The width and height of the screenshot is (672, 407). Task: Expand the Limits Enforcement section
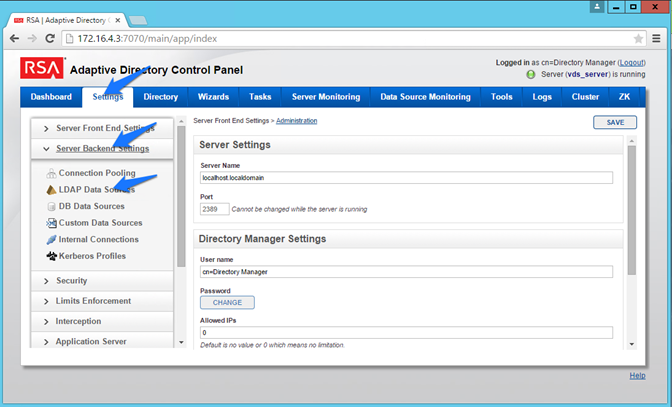click(102, 301)
